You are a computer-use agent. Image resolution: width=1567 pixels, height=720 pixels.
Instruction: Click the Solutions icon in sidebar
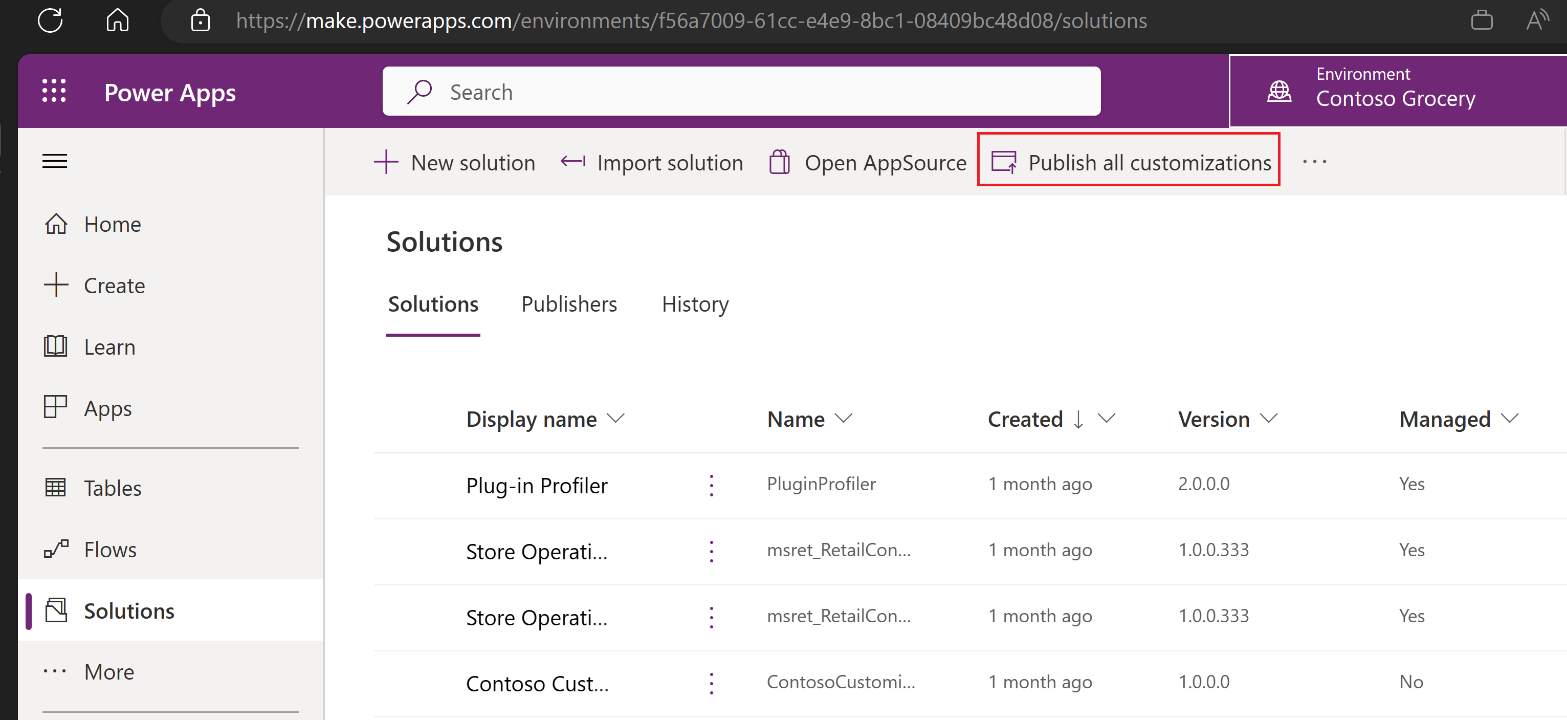click(x=56, y=610)
